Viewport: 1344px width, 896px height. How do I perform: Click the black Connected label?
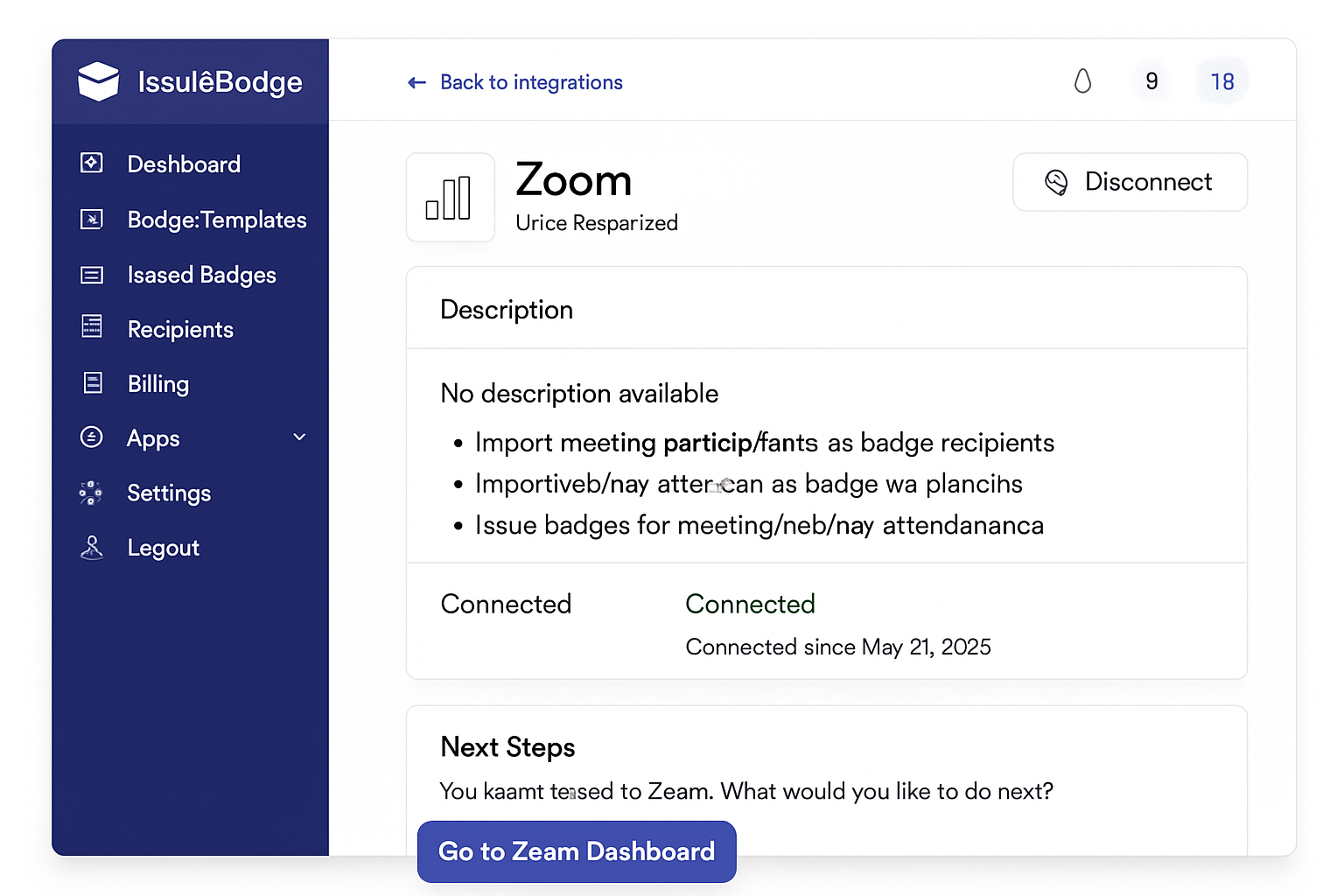click(506, 604)
